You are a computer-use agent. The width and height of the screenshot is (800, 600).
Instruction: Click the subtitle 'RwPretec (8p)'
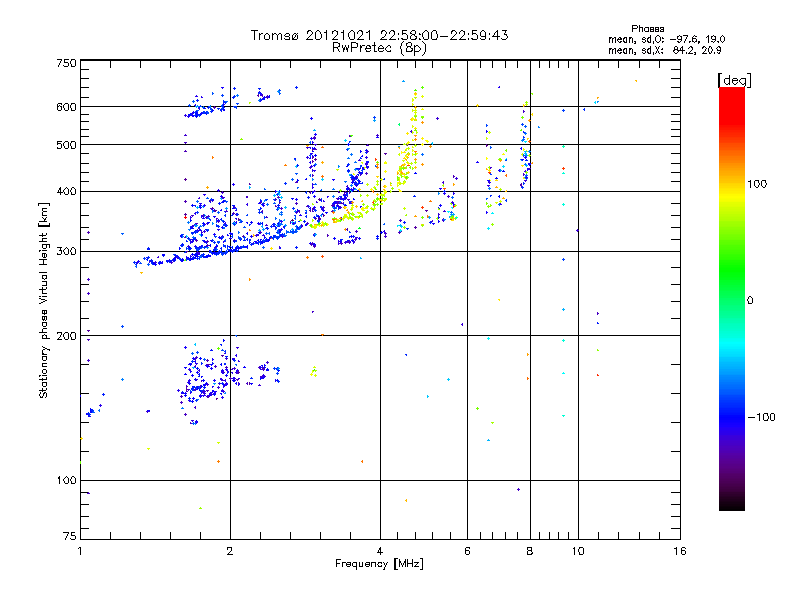point(379,48)
